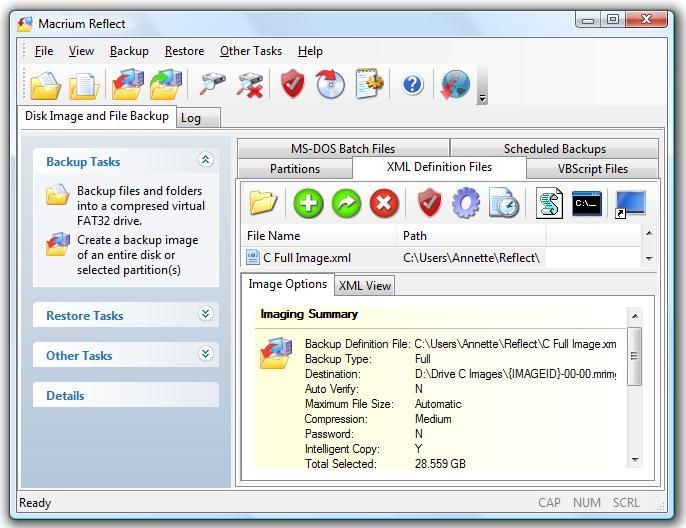Image resolution: width=686 pixels, height=528 pixels.
Task: Click the green plus add XML file icon
Action: click(x=308, y=203)
